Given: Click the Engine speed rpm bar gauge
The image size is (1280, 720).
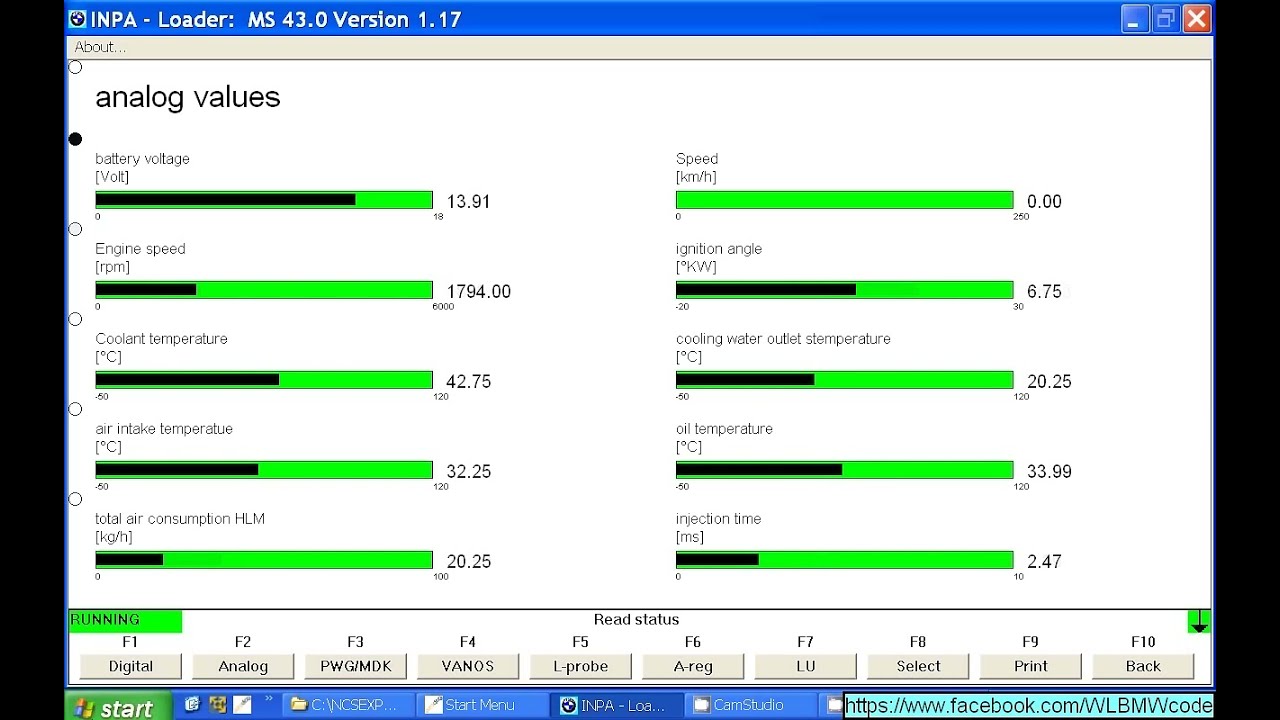Looking at the screenshot, I should tap(264, 290).
